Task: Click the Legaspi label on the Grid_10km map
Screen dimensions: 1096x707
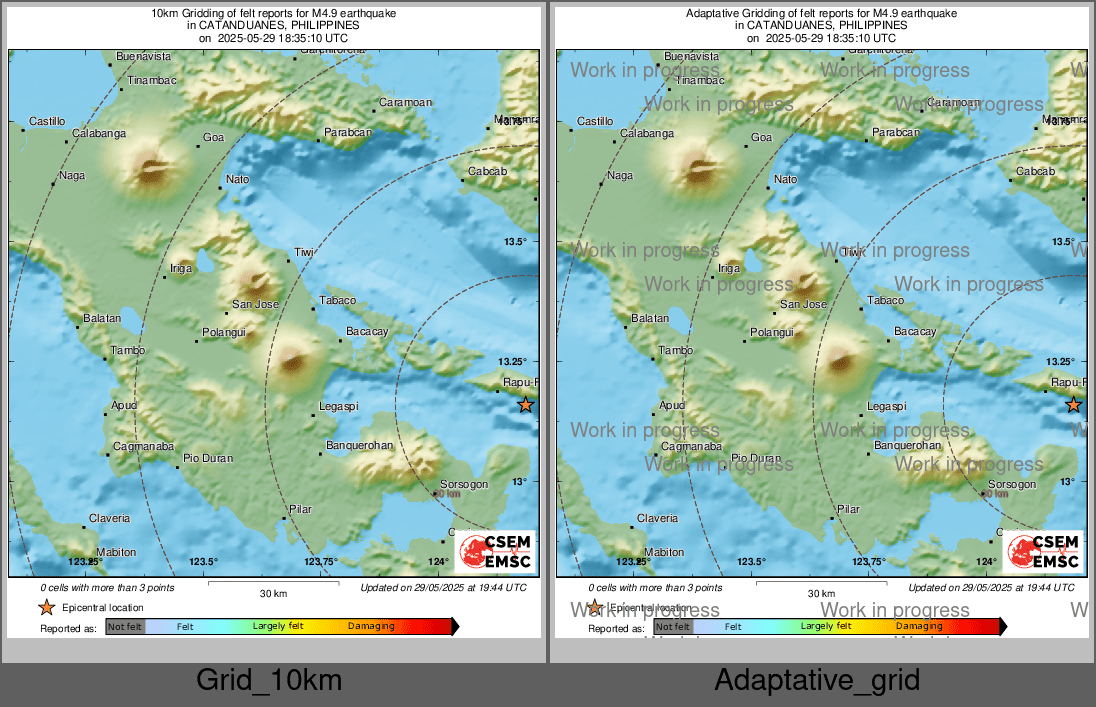Action: coord(338,406)
